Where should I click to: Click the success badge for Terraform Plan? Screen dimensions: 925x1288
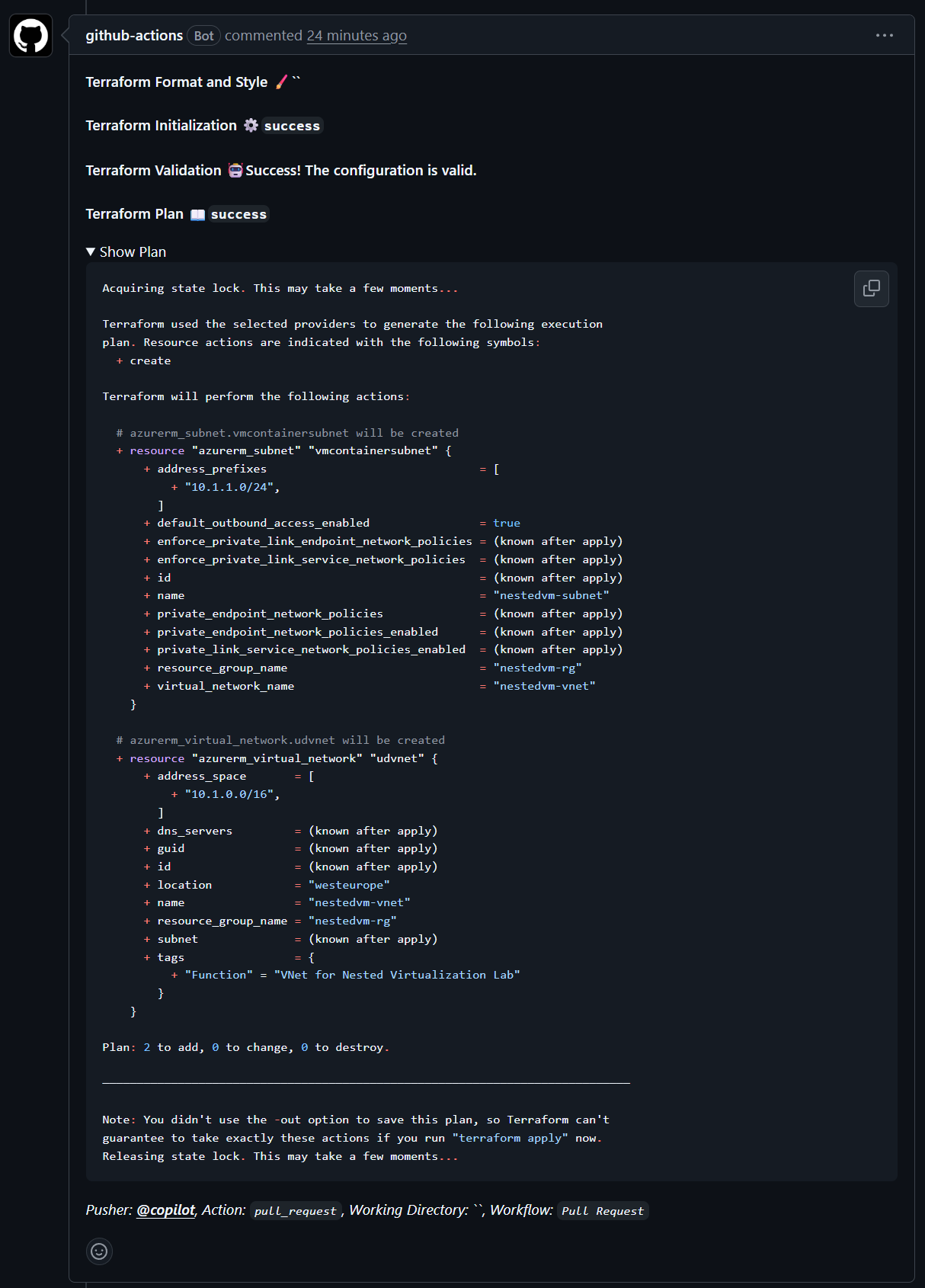coord(238,214)
